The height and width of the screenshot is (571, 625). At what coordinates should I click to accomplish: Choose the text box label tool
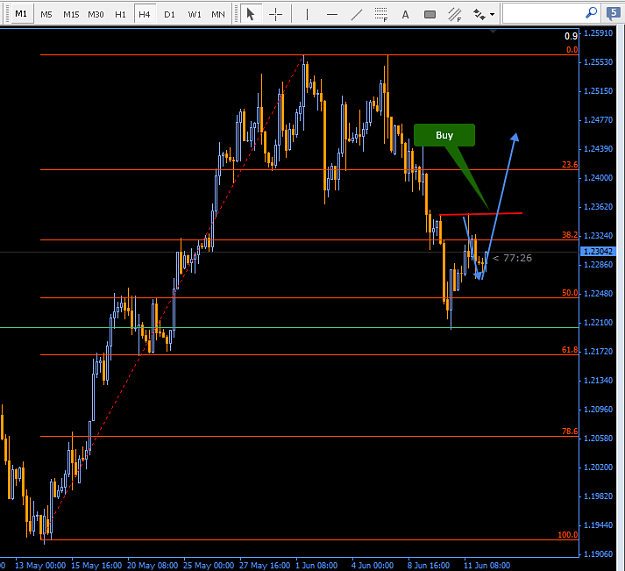pos(430,15)
